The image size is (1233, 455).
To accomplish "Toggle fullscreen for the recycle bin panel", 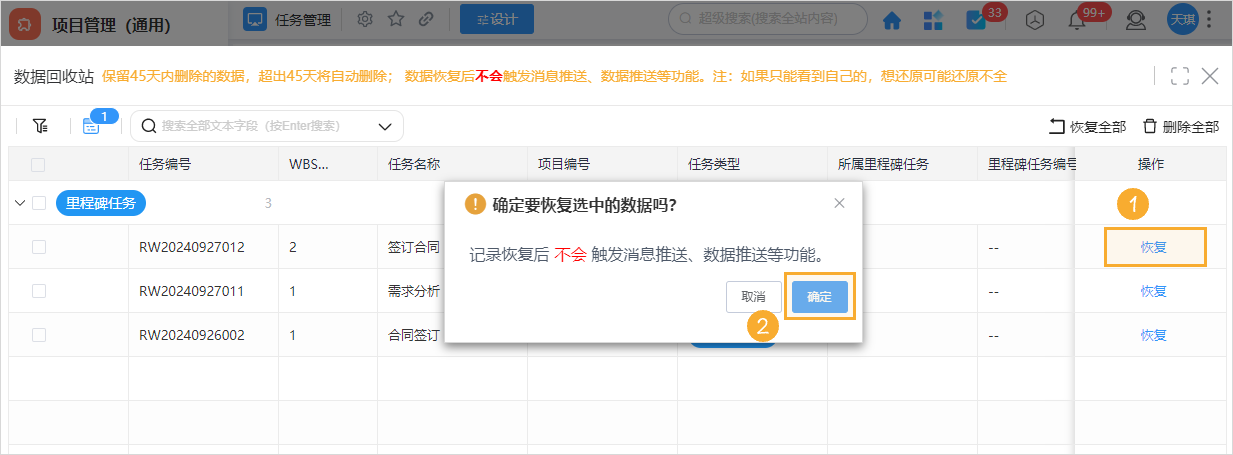I will [1179, 76].
